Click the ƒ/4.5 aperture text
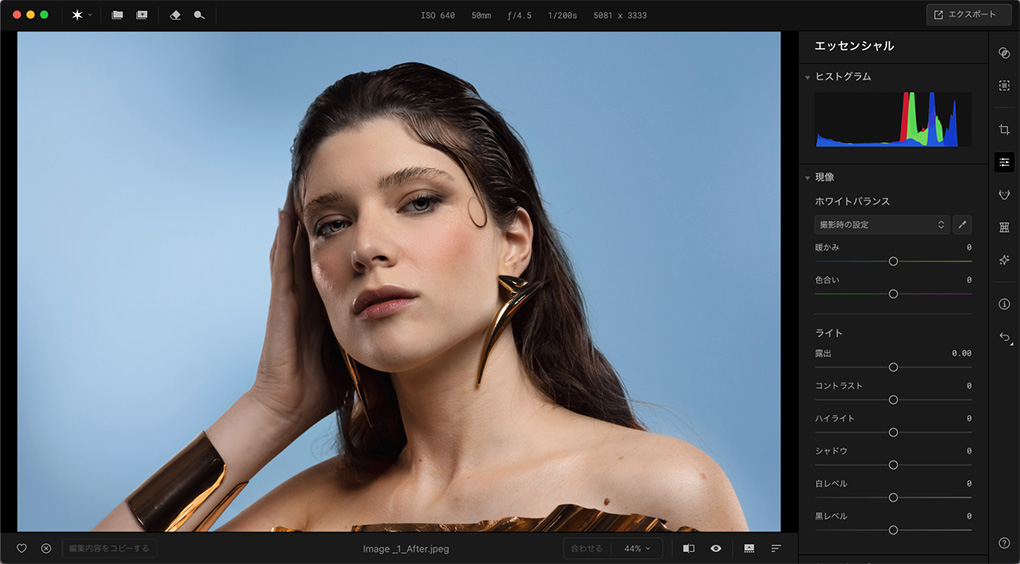1020x564 pixels. [x=519, y=15]
